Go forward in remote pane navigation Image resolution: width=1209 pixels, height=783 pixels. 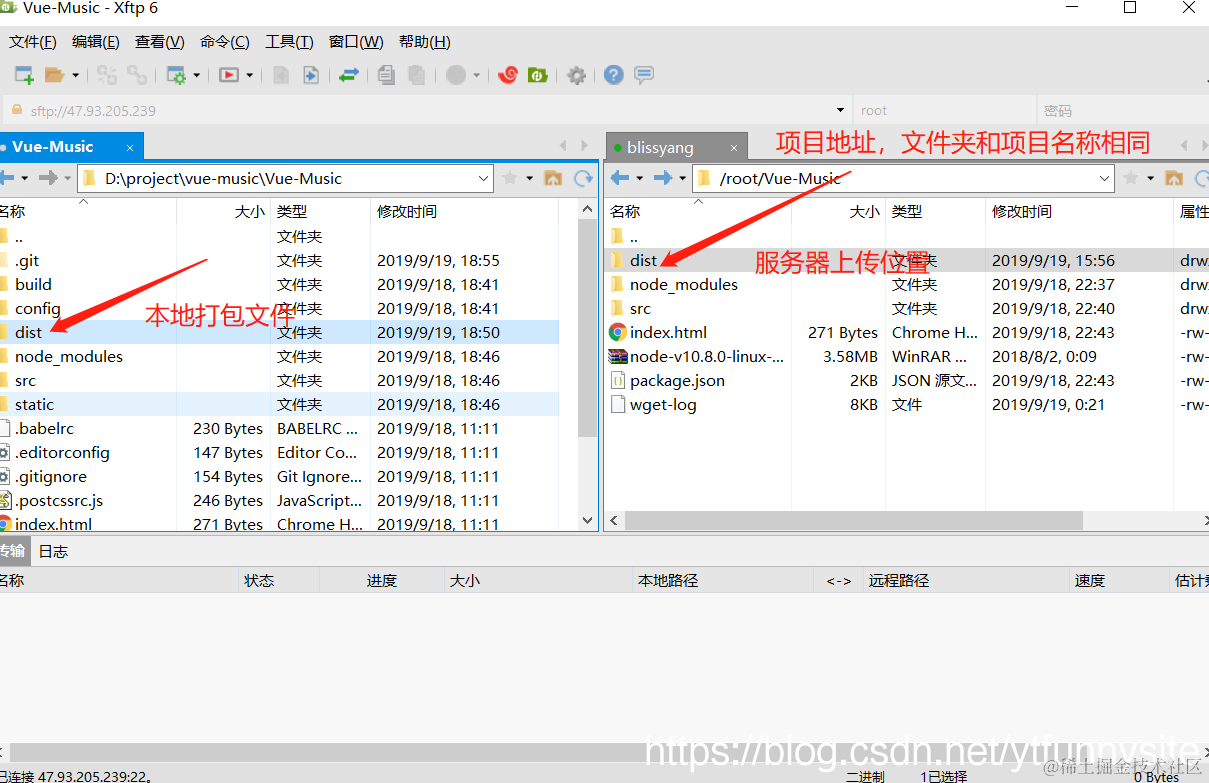tap(662, 178)
